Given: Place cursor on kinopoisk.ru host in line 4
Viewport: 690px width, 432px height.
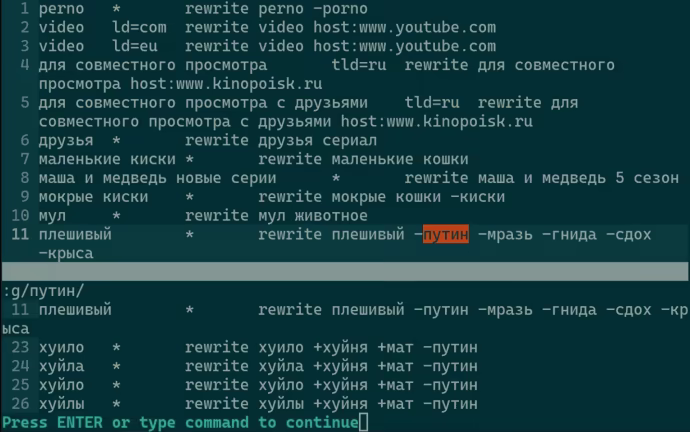Looking at the screenshot, I should click(x=226, y=84).
